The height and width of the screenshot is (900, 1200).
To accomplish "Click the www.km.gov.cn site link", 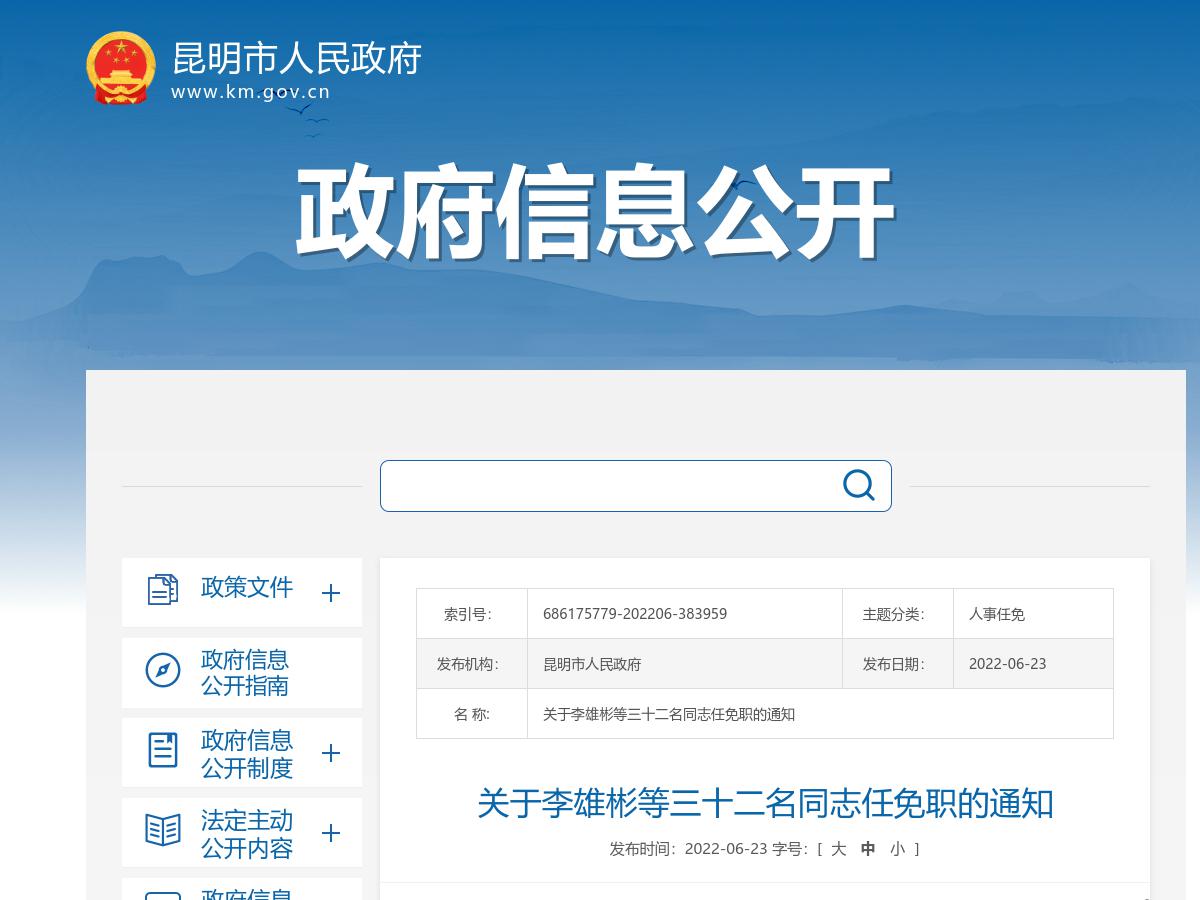I will 249,91.
